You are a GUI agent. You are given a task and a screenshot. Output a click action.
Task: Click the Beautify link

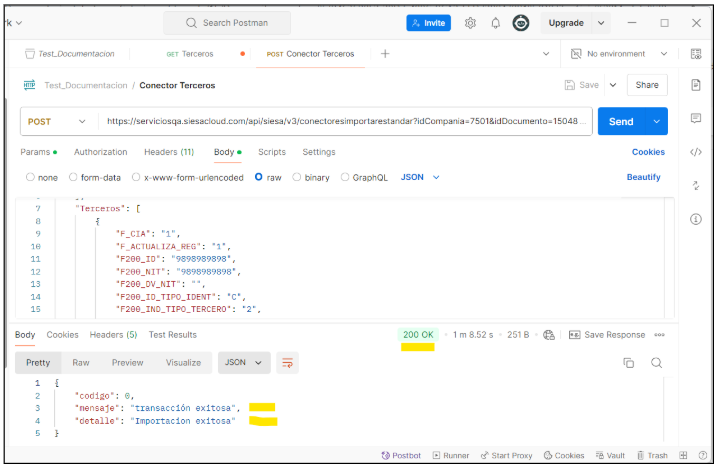click(x=643, y=177)
